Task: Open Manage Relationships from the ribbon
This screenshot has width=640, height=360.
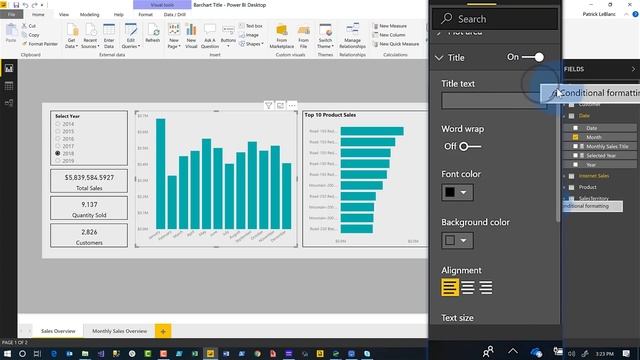Action: coord(352,36)
